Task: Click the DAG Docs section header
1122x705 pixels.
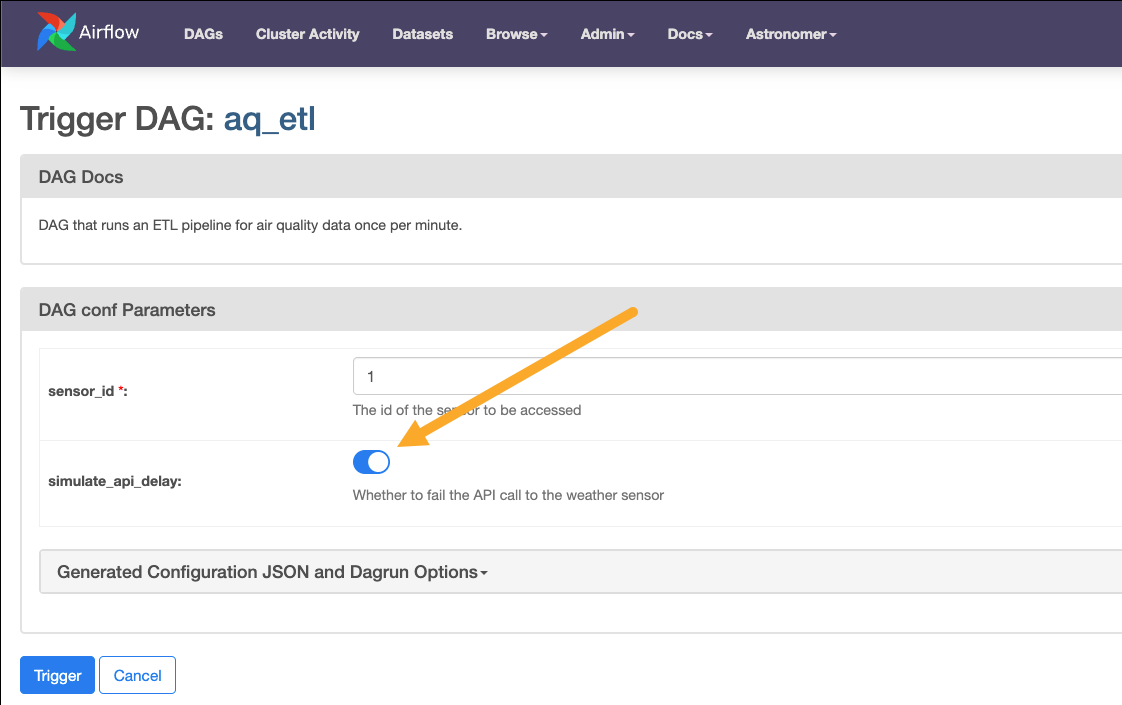Action: pos(81,176)
